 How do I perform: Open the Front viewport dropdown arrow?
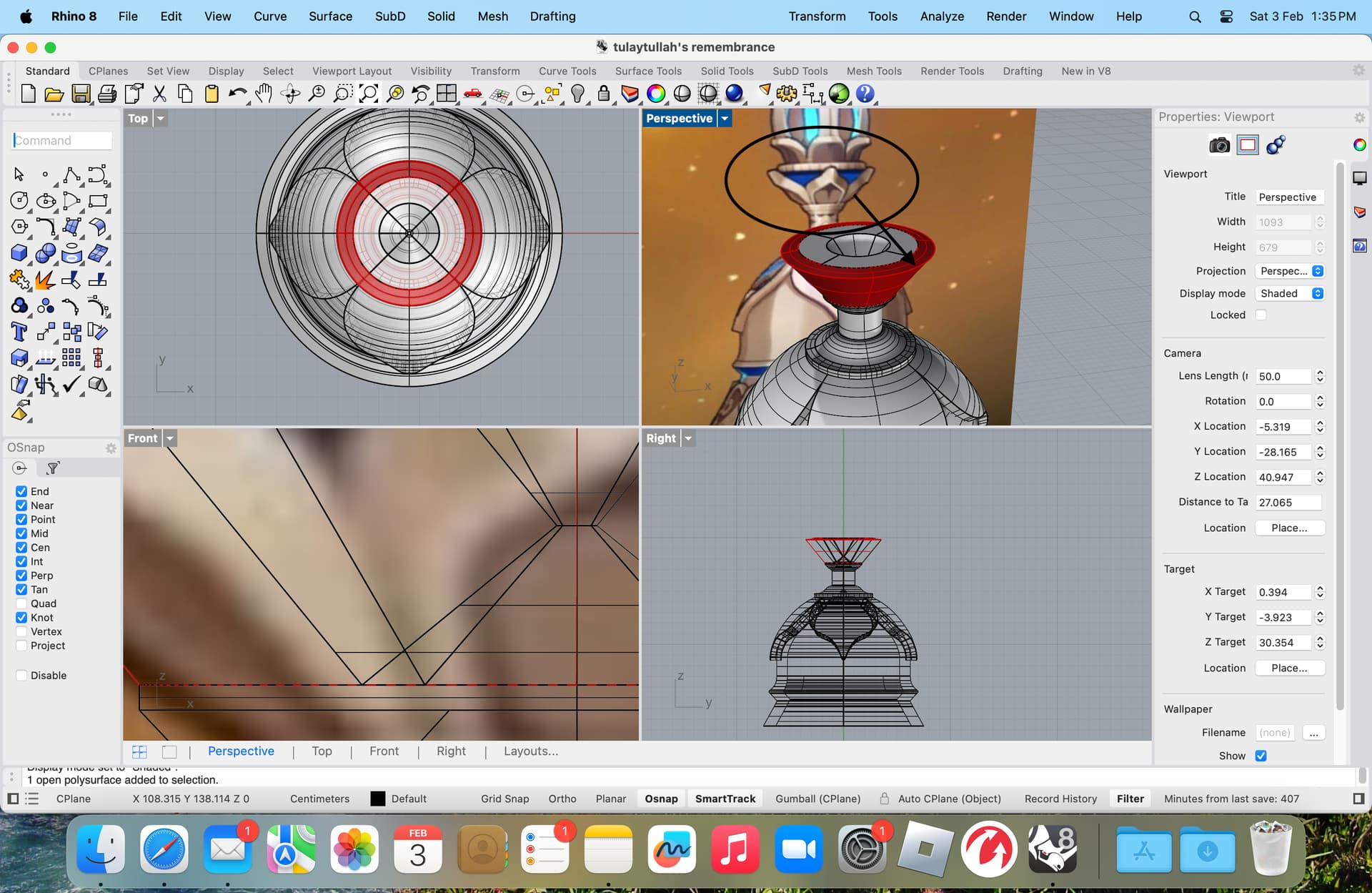click(170, 438)
